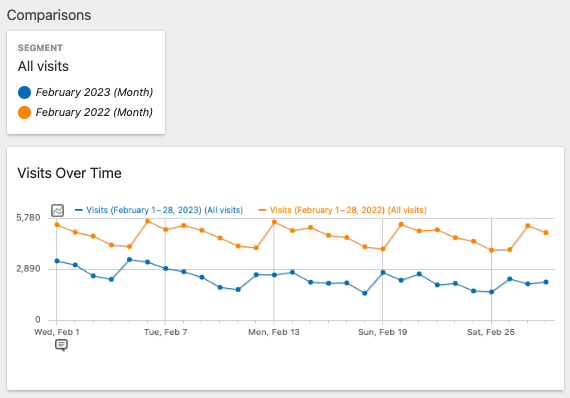Click the Visits Over Time chart title
This screenshot has width=570, height=398.
69,173
